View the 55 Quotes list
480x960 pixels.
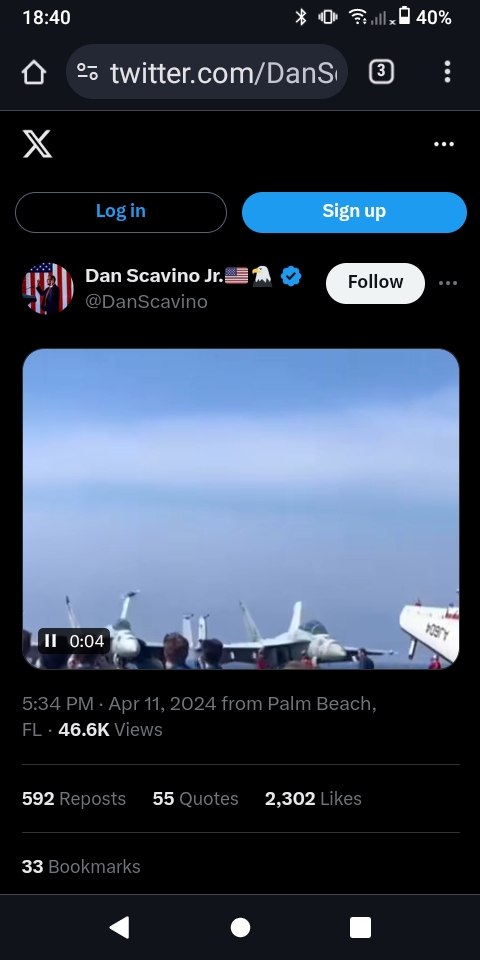click(195, 798)
